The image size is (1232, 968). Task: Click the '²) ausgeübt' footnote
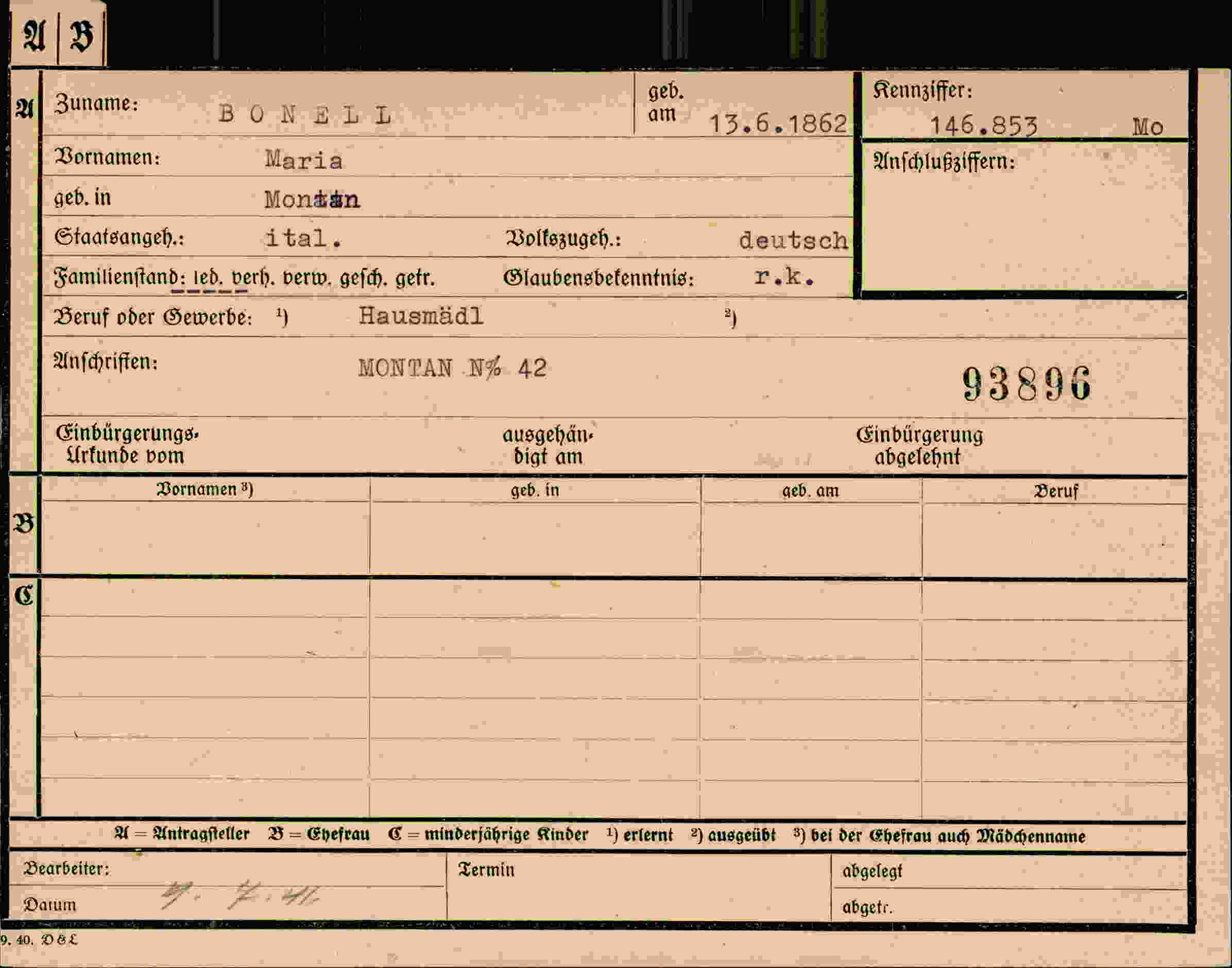[733, 835]
